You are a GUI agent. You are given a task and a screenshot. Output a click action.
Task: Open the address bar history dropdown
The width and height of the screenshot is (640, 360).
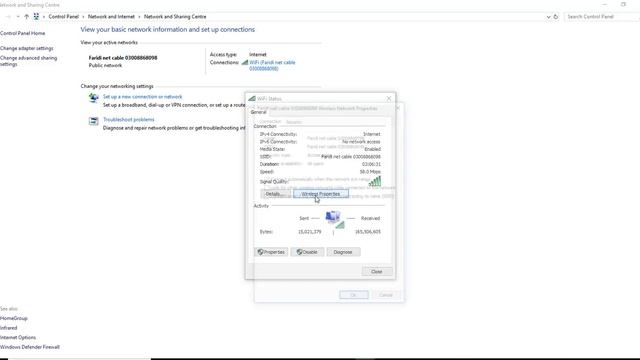[x=548, y=17]
